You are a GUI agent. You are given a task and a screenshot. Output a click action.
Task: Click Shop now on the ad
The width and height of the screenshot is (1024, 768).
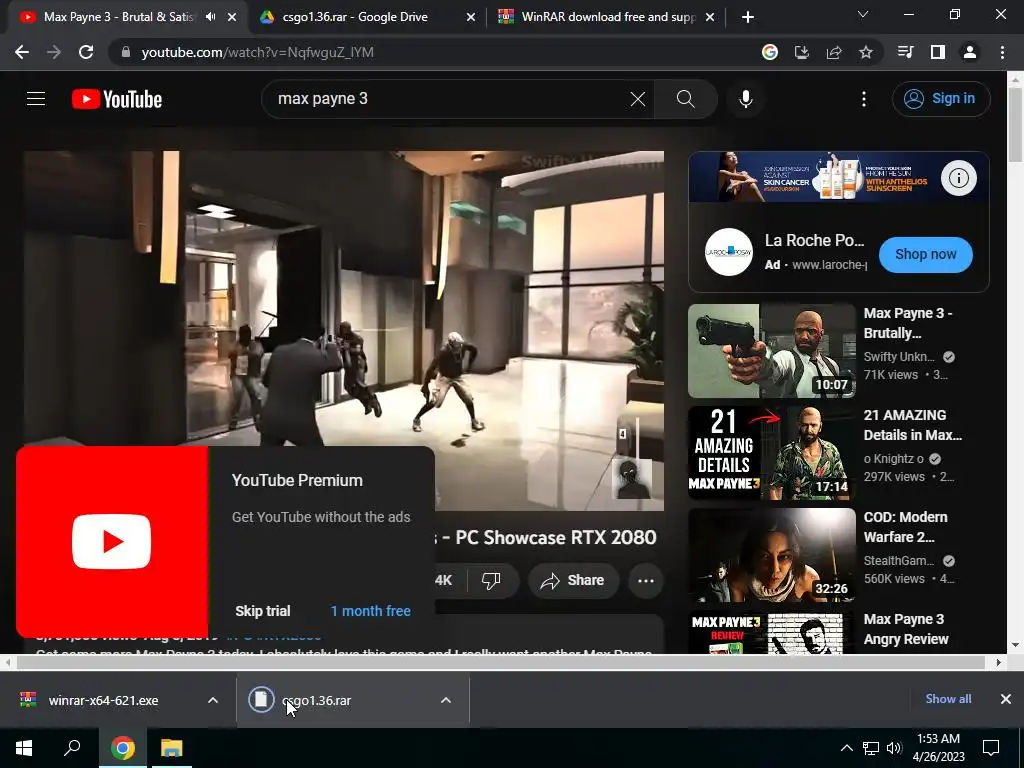925,254
